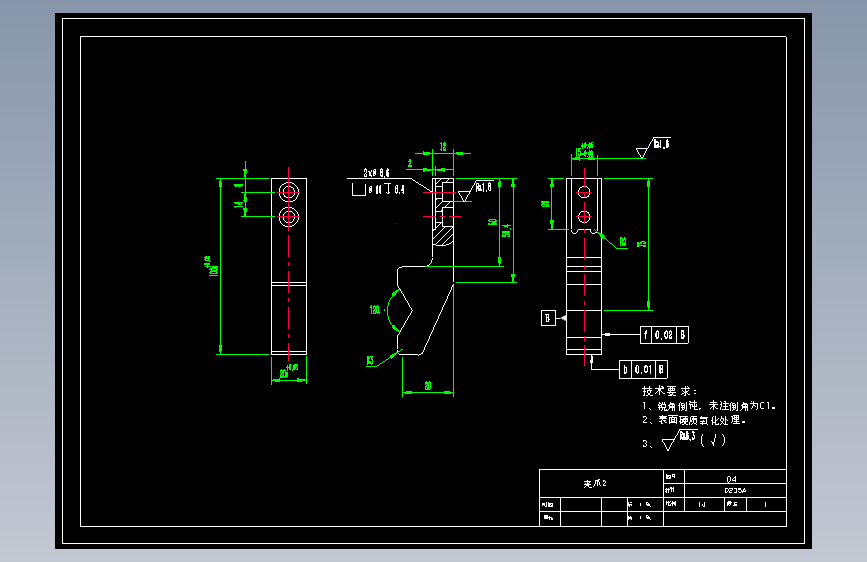The height and width of the screenshot is (562, 867).
Task: Click the counterbore symbol with depth callout
Action: [378, 190]
